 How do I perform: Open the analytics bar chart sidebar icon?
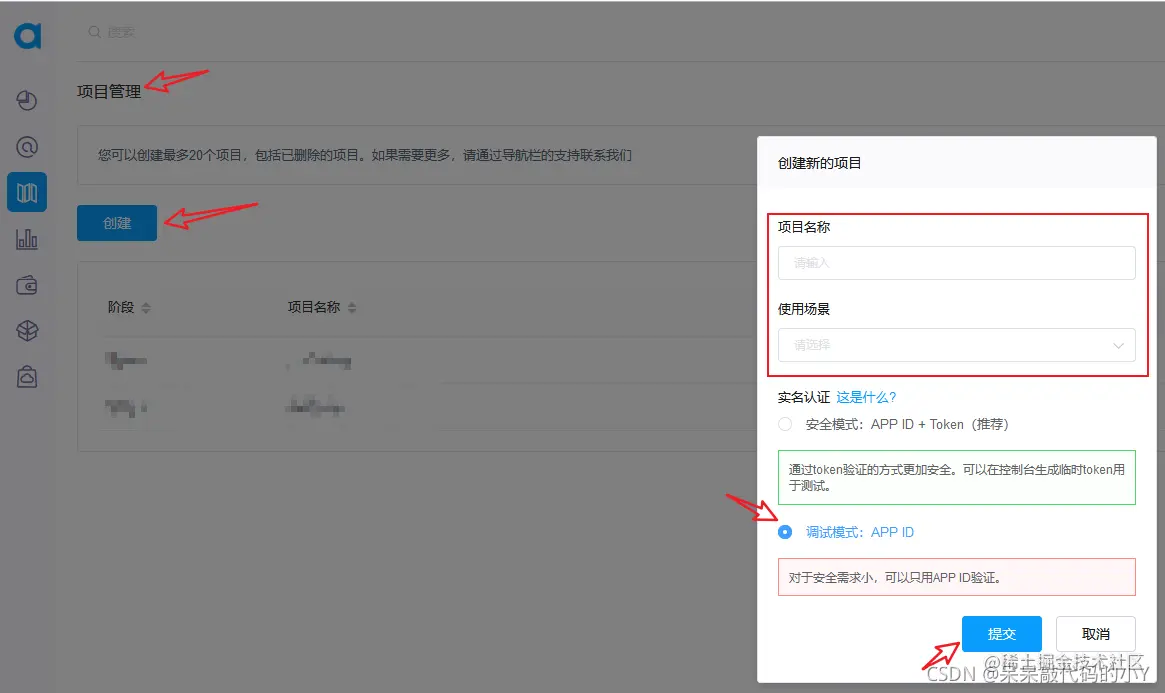point(27,238)
